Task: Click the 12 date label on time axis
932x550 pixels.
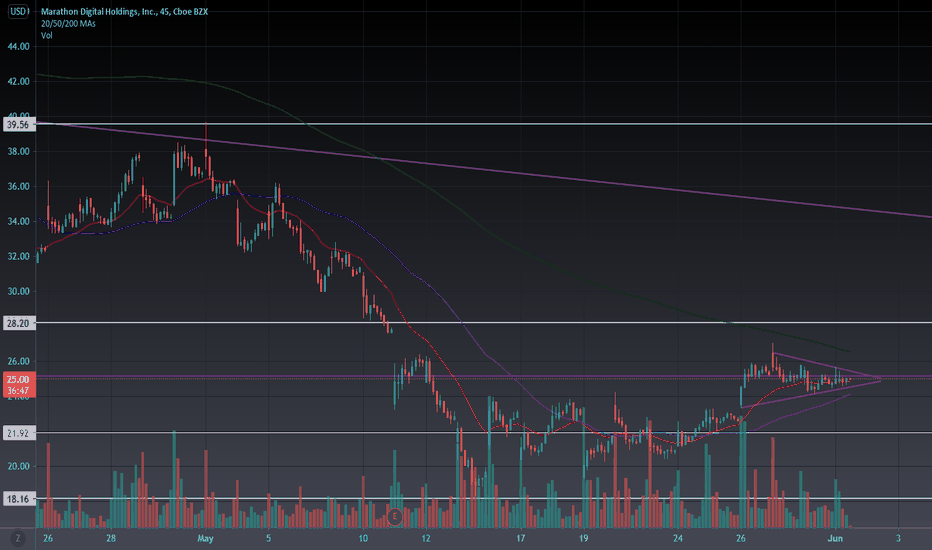Action: 426,539
